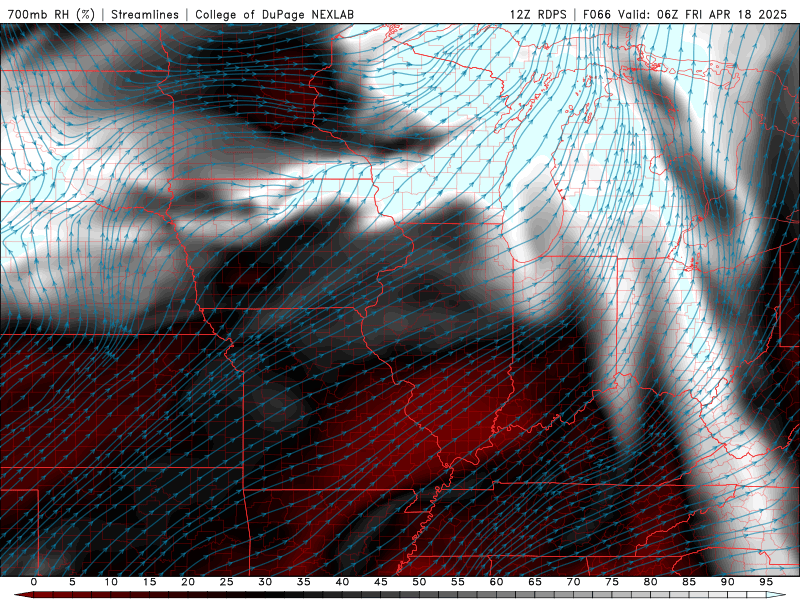800x600 pixels.
Task: Click the '12Z RDPS' model run label
Action: (x=538, y=14)
